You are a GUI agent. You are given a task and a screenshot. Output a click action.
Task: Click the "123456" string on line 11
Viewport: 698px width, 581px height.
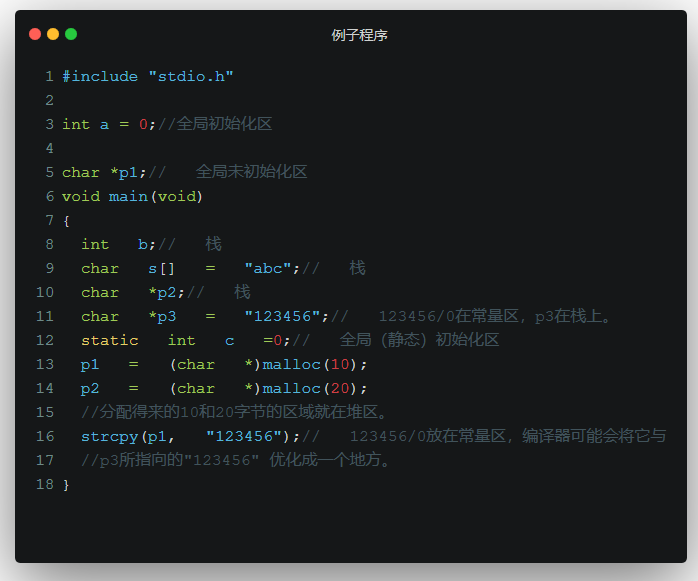(282, 317)
